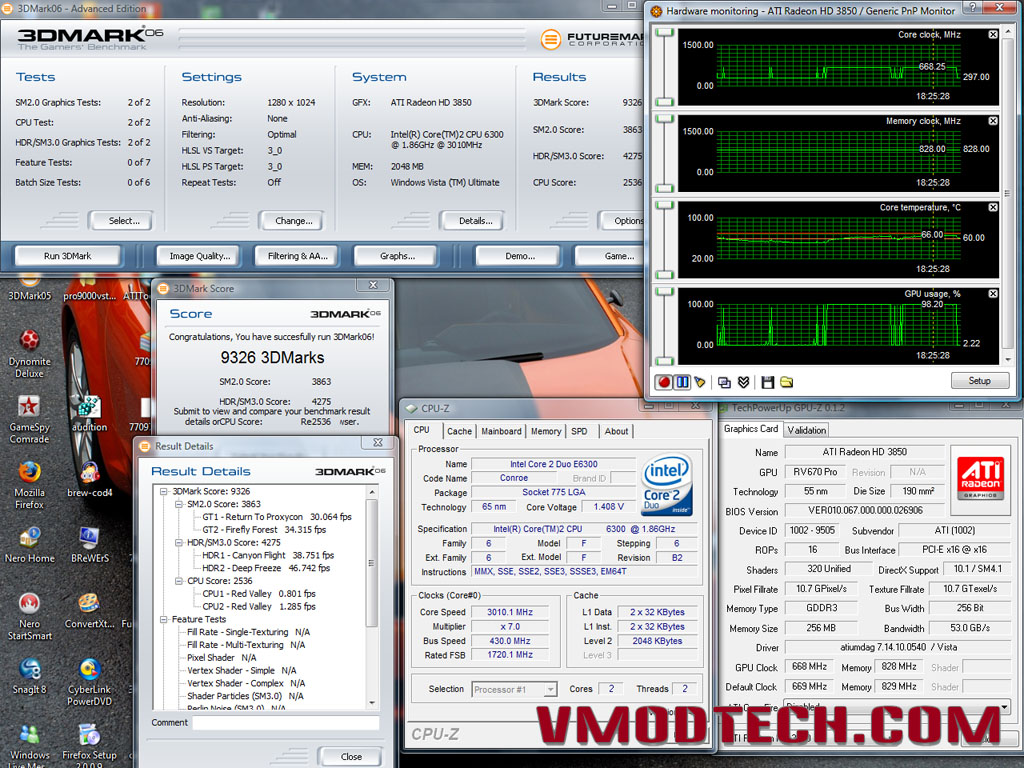Image resolution: width=1024 pixels, height=768 pixels.
Task: Save monitoring log with the floppy disk icon
Action: click(768, 382)
